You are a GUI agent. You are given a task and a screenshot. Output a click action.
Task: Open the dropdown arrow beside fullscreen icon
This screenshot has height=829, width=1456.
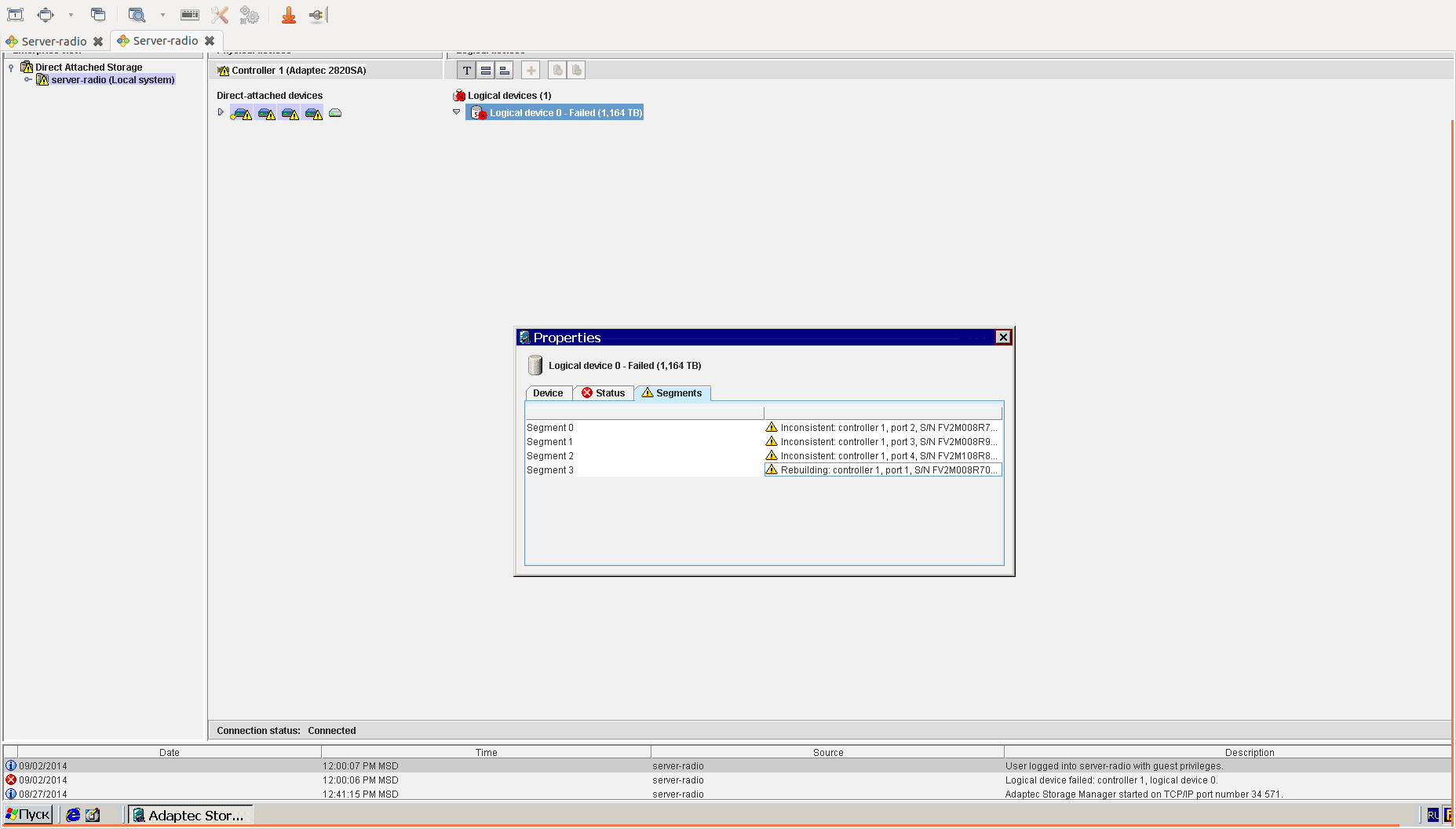[71, 15]
